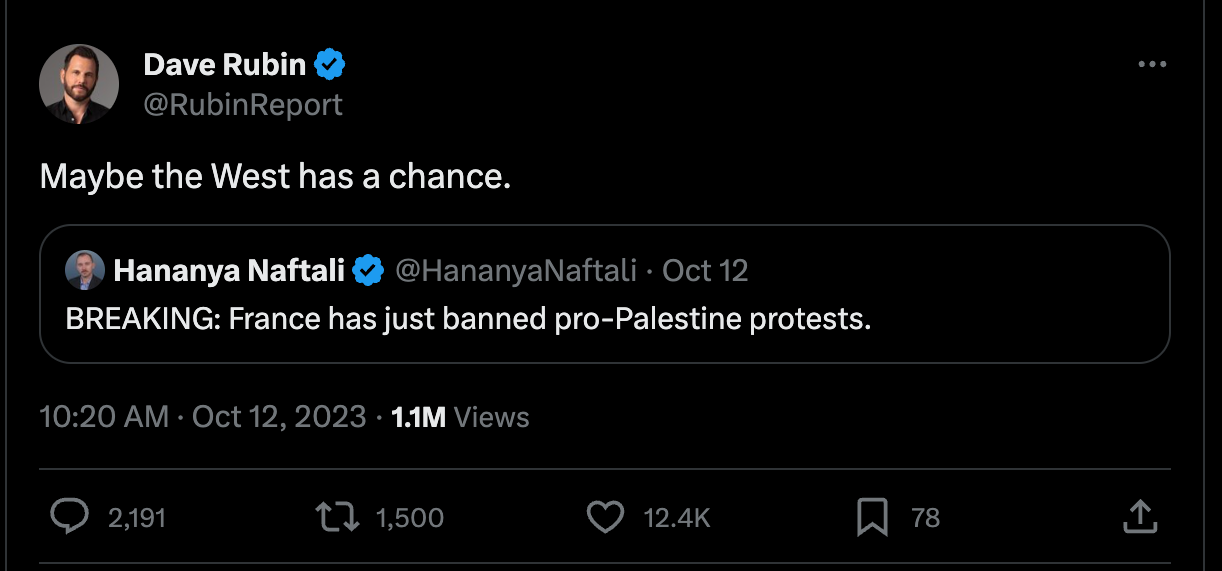Click Dave Rubin's verified badge
The image size is (1222, 571).
330,65
